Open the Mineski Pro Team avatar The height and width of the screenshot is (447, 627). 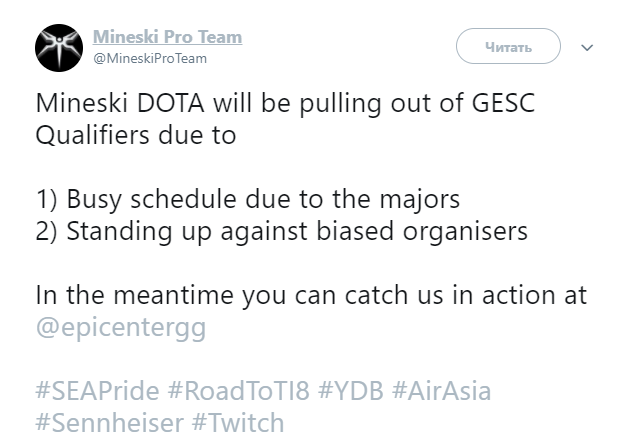(x=59, y=48)
